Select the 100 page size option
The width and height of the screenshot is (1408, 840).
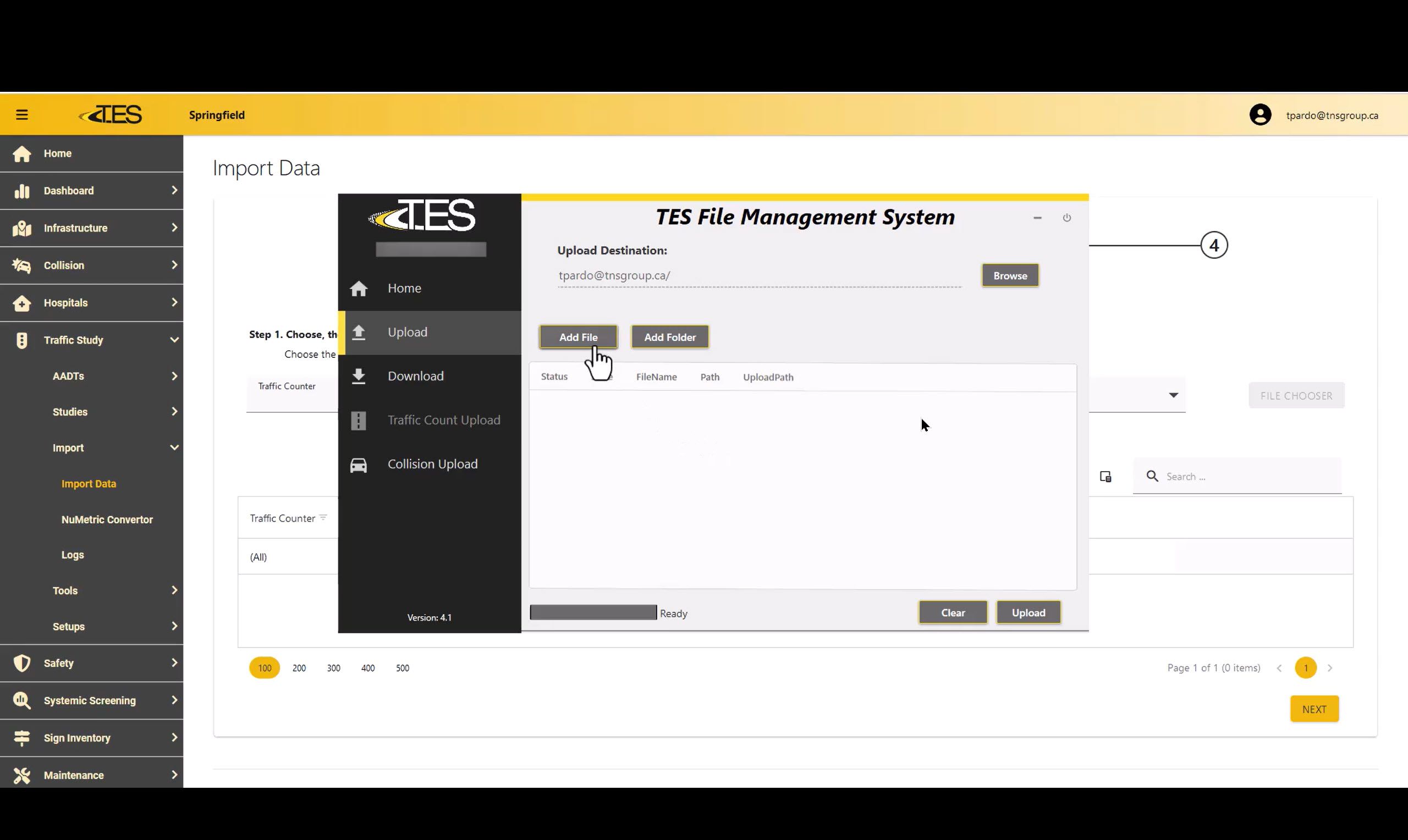point(265,668)
